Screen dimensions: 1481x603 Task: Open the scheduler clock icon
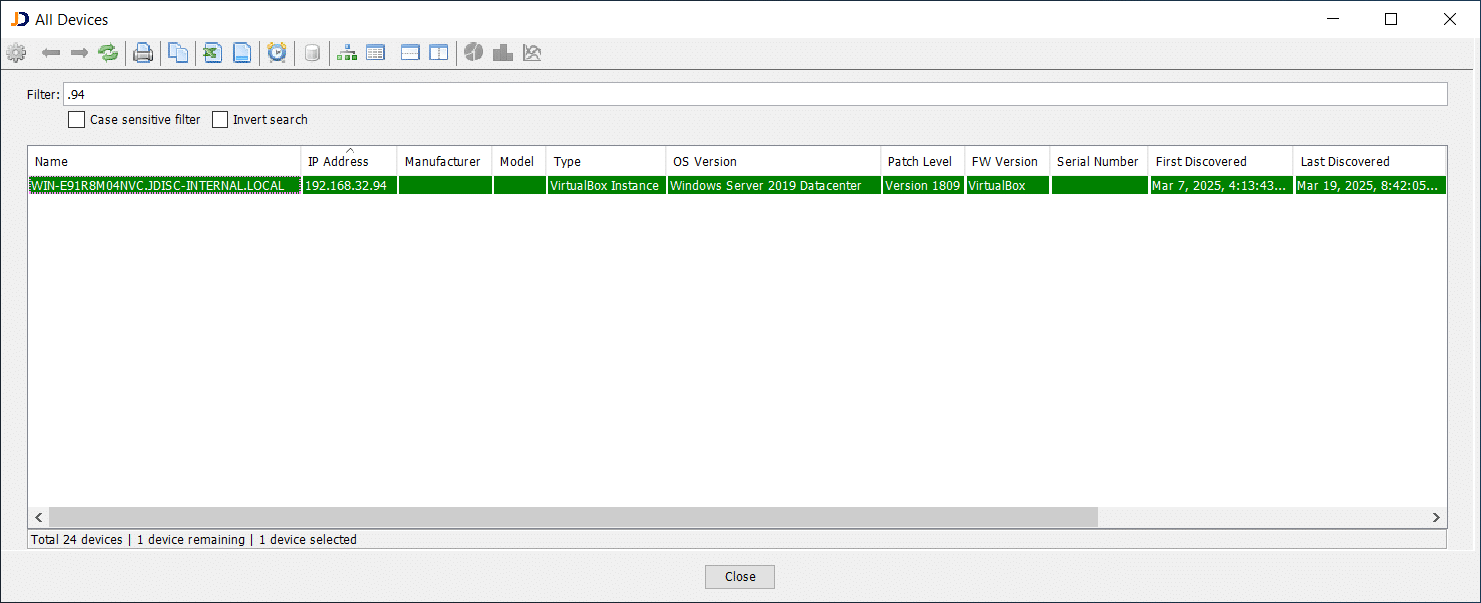[277, 52]
